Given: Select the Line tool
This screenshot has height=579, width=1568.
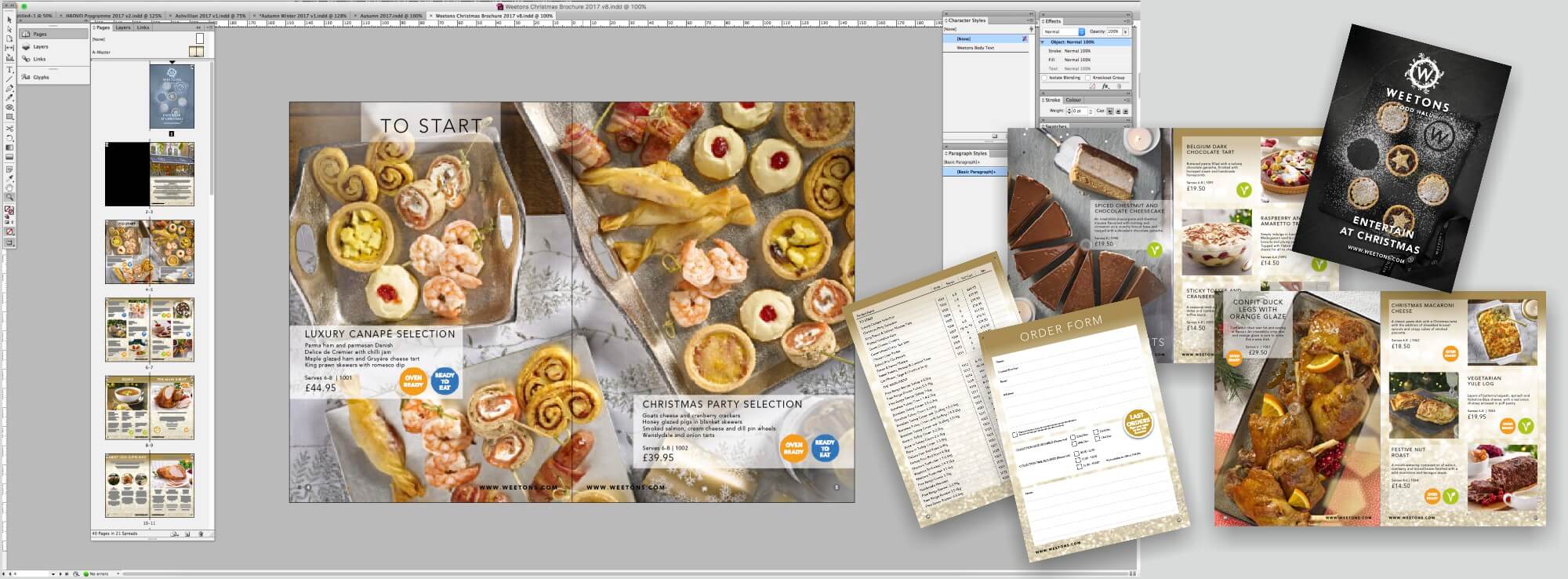Looking at the screenshot, I should tap(9, 78).
